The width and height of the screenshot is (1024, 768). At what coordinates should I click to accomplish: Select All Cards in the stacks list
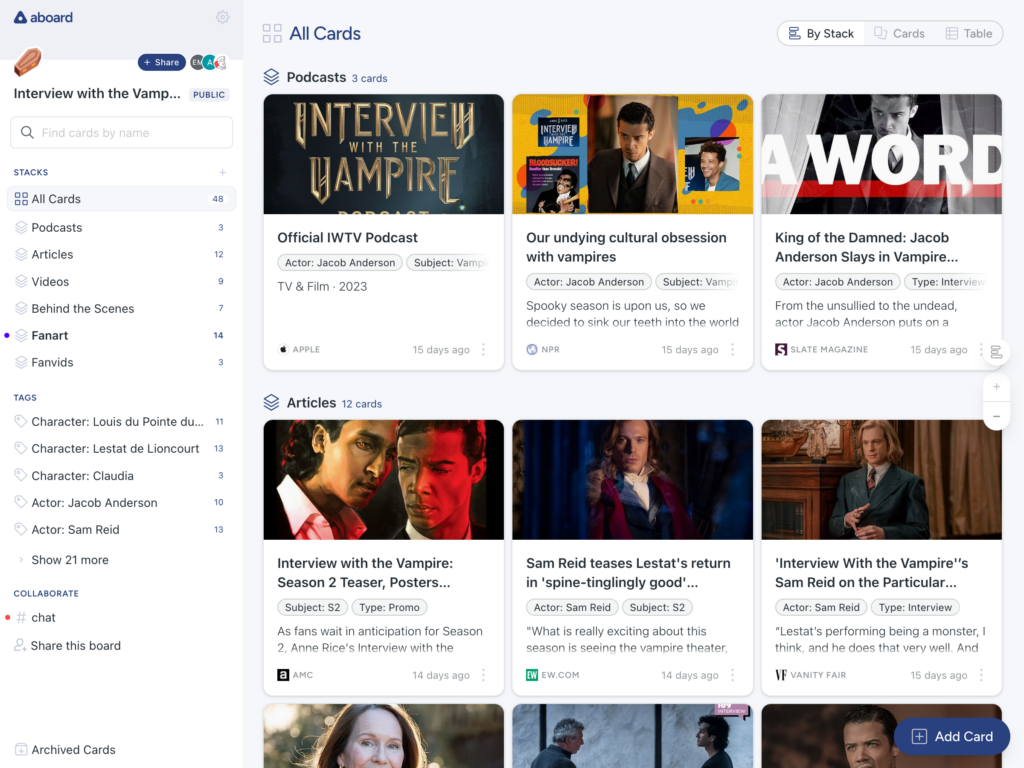pos(121,199)
